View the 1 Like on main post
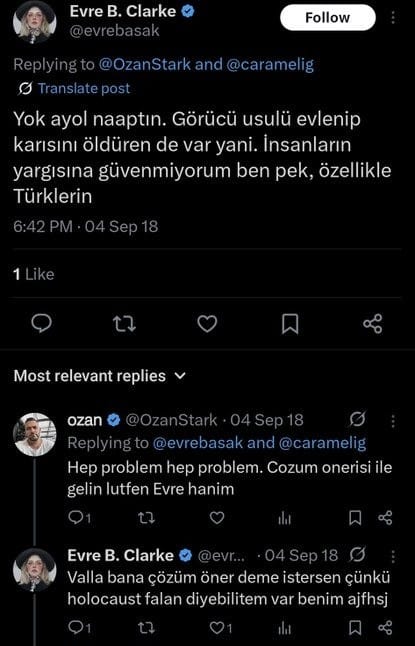415x646 pixels. pos(33,274)
